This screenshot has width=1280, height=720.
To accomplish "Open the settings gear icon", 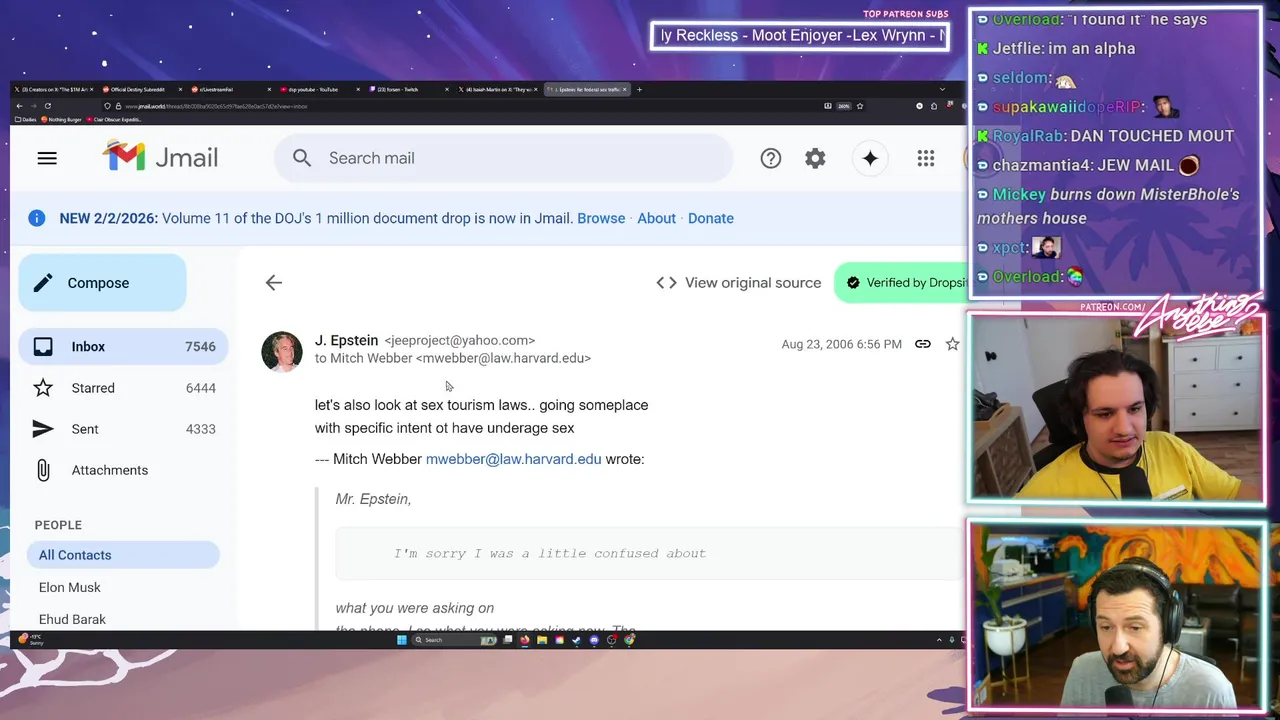I will click(x=815, y=158).
